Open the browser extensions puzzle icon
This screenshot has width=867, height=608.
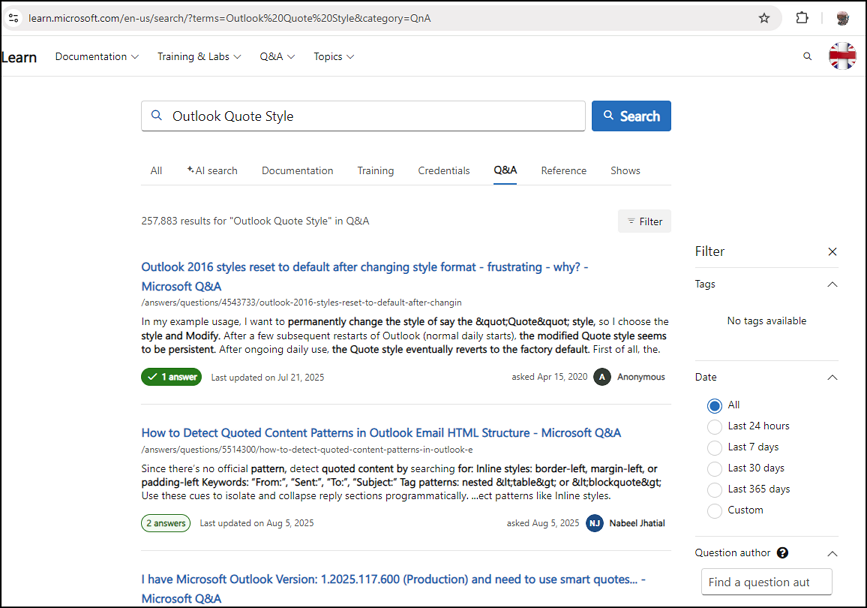coord(802,18)
